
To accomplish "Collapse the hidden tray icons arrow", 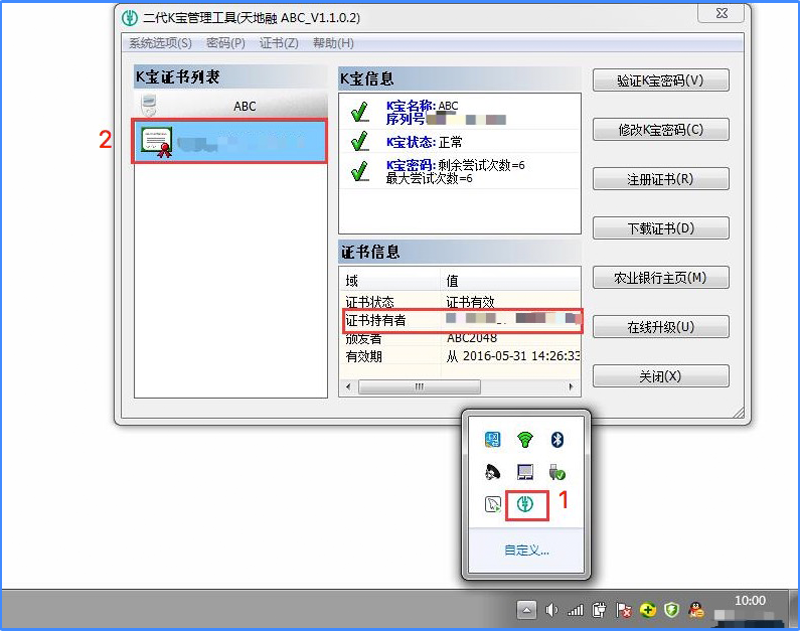I will (x=526, y=609).
